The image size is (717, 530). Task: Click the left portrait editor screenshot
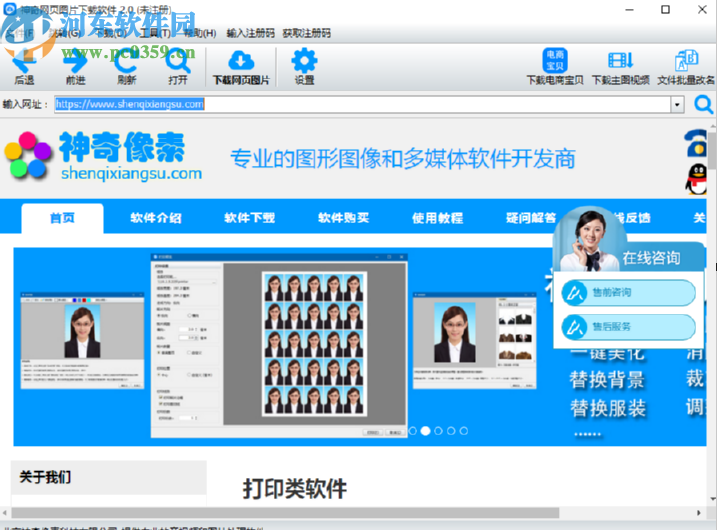pyautogui.click(x=82, y=341)
